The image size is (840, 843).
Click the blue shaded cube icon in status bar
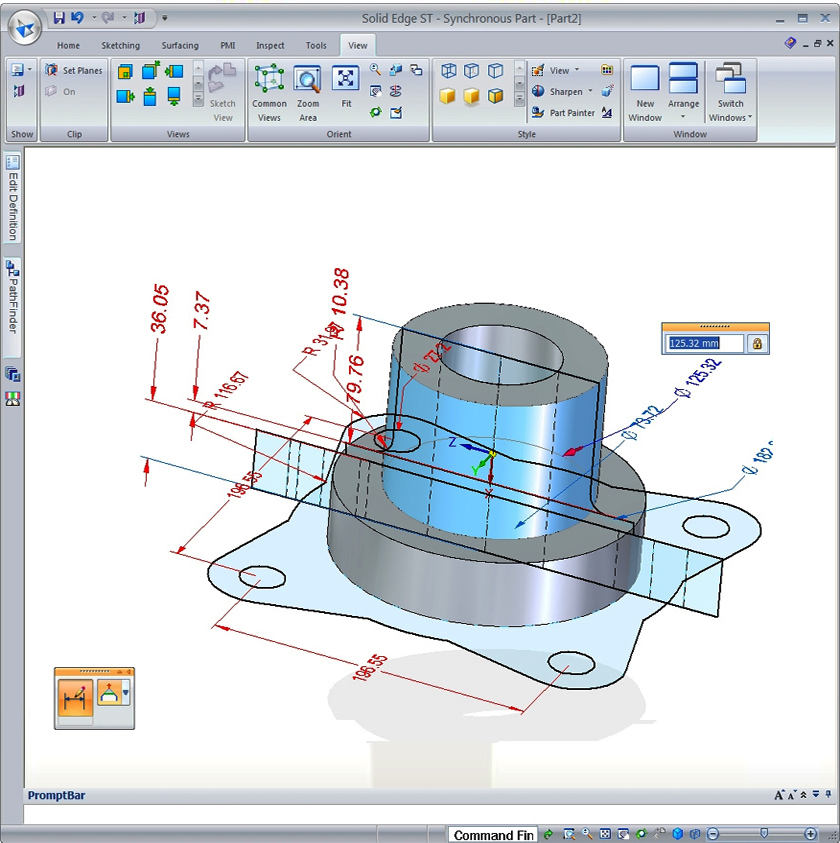[678, 834]
